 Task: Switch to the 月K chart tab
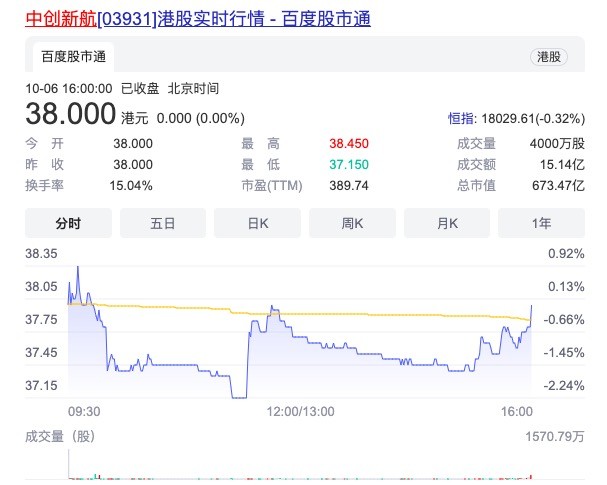[447, 223]
